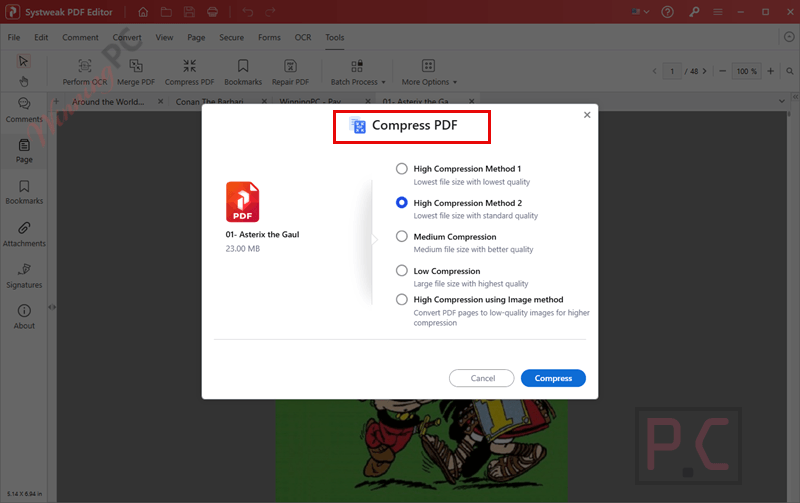The image size is (800, 503).
Task: Click the 100 % zoom field
Action: coord(746,71)
